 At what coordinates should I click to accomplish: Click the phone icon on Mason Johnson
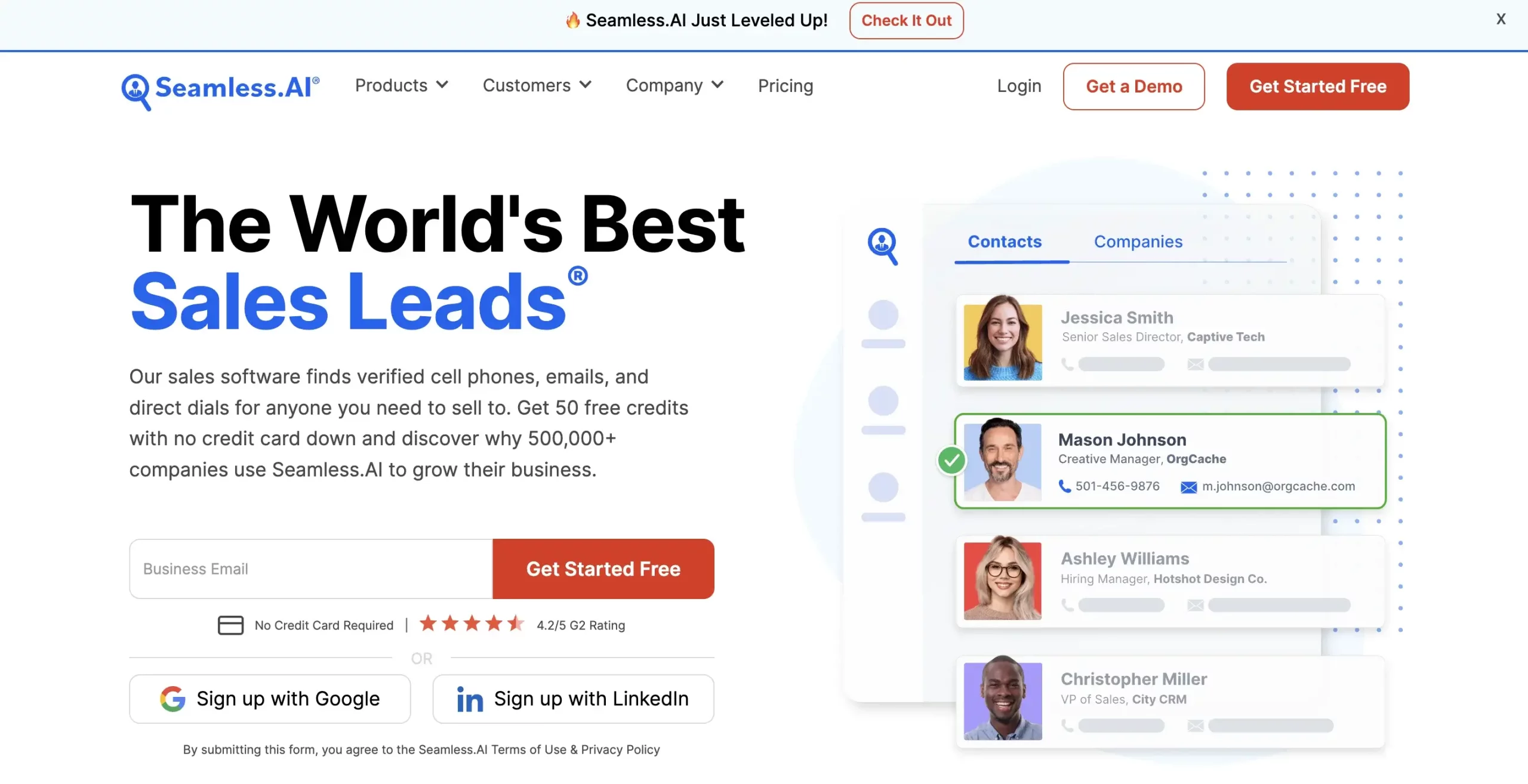[1063, 486]
